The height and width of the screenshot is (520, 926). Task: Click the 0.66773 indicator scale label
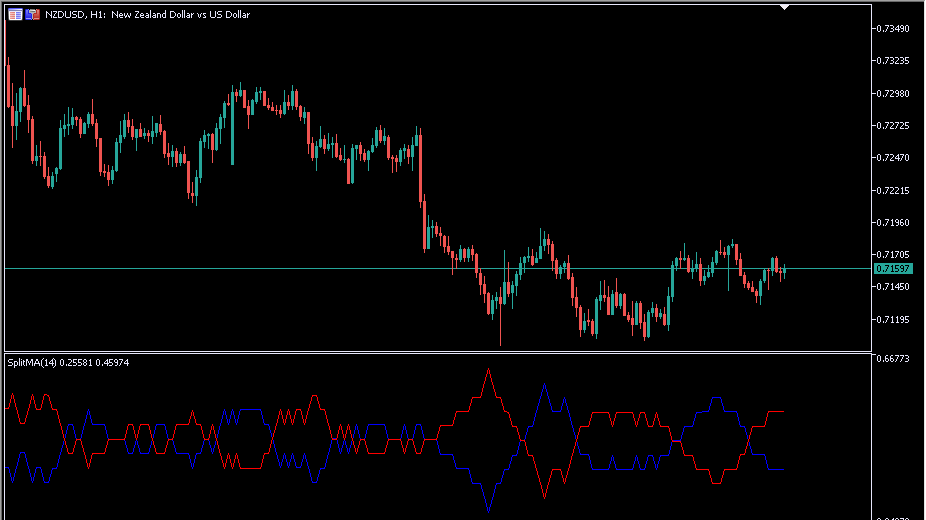pos(892,358)
